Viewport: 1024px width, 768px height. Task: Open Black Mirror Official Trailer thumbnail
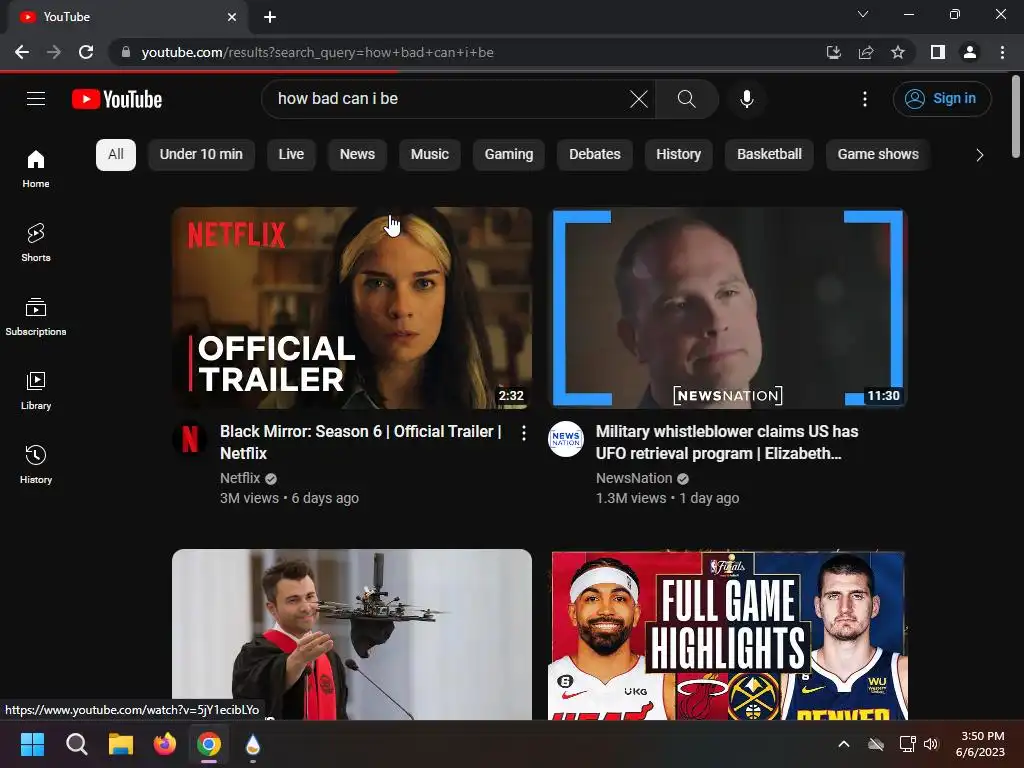pos(352,308)
